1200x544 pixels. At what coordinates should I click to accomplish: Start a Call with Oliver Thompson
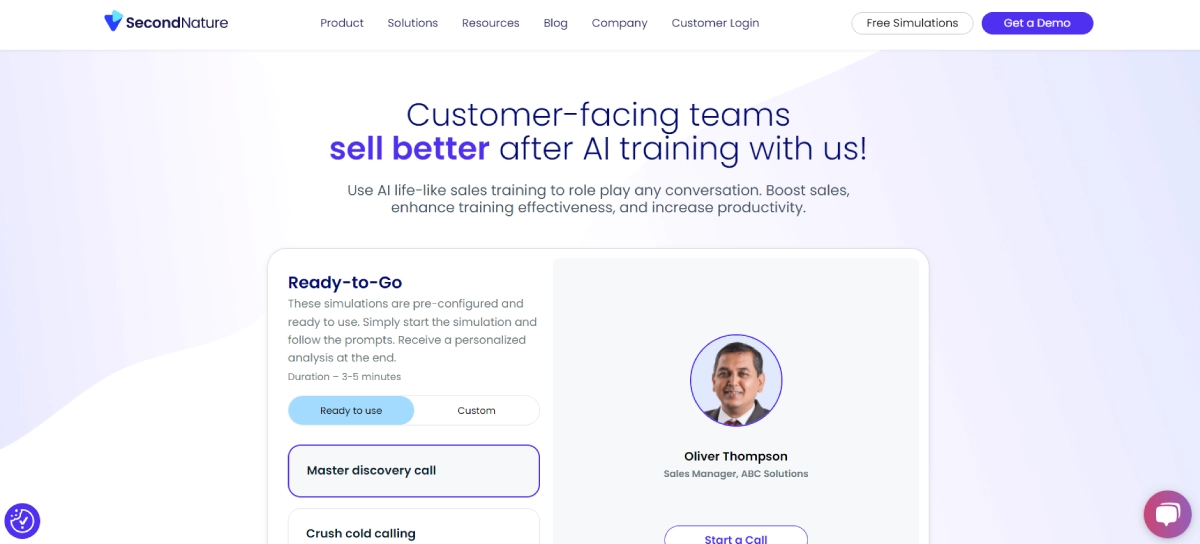coord(736,535)
